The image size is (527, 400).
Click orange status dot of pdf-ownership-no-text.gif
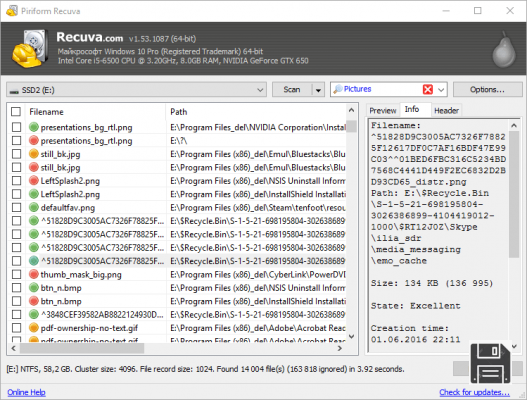point(34,328)
